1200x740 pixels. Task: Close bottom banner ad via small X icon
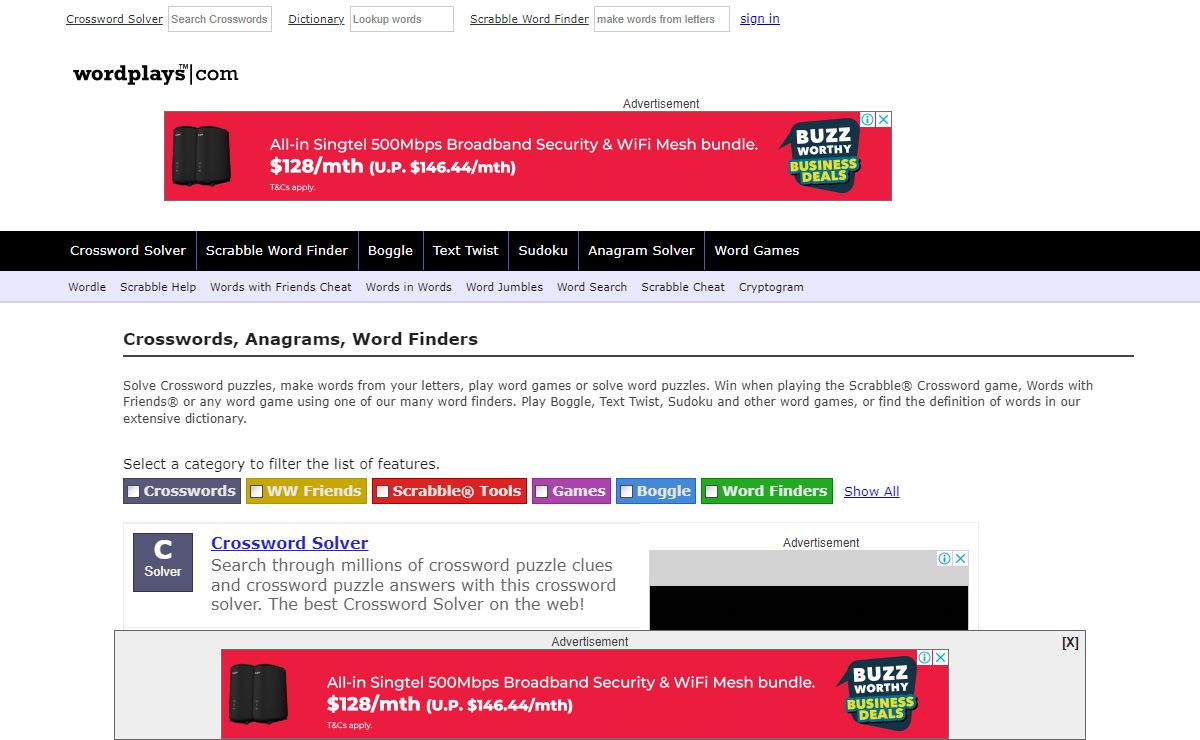pyautogui.click(x=941, y=657)
